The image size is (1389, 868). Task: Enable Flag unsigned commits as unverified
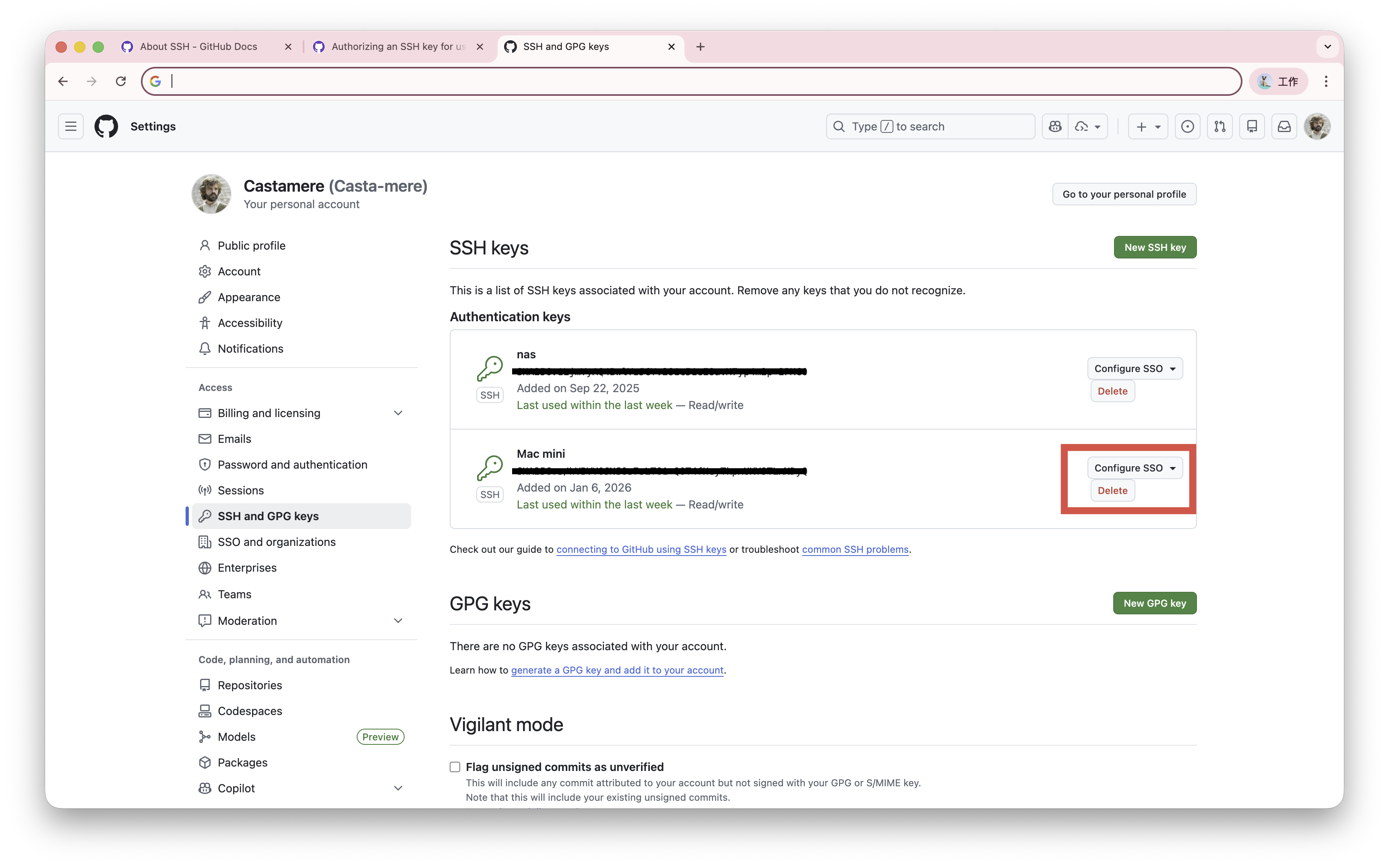(455, 767)
